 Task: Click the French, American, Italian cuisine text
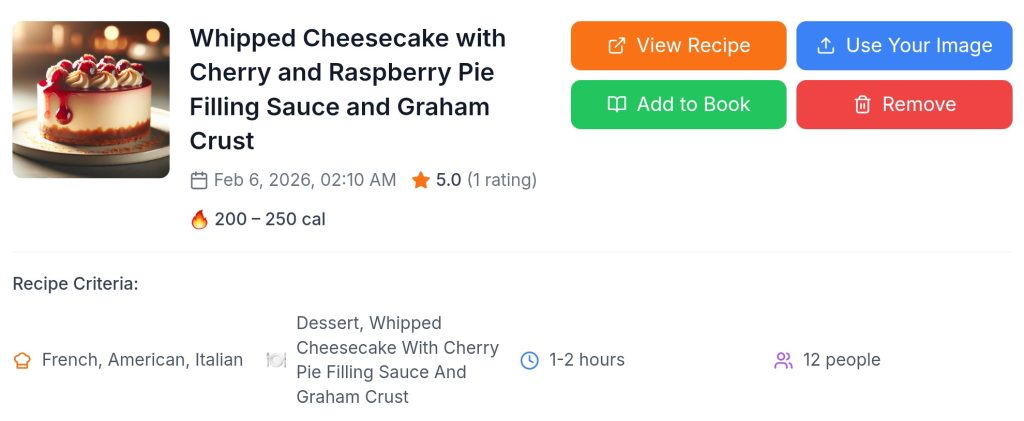142,360
